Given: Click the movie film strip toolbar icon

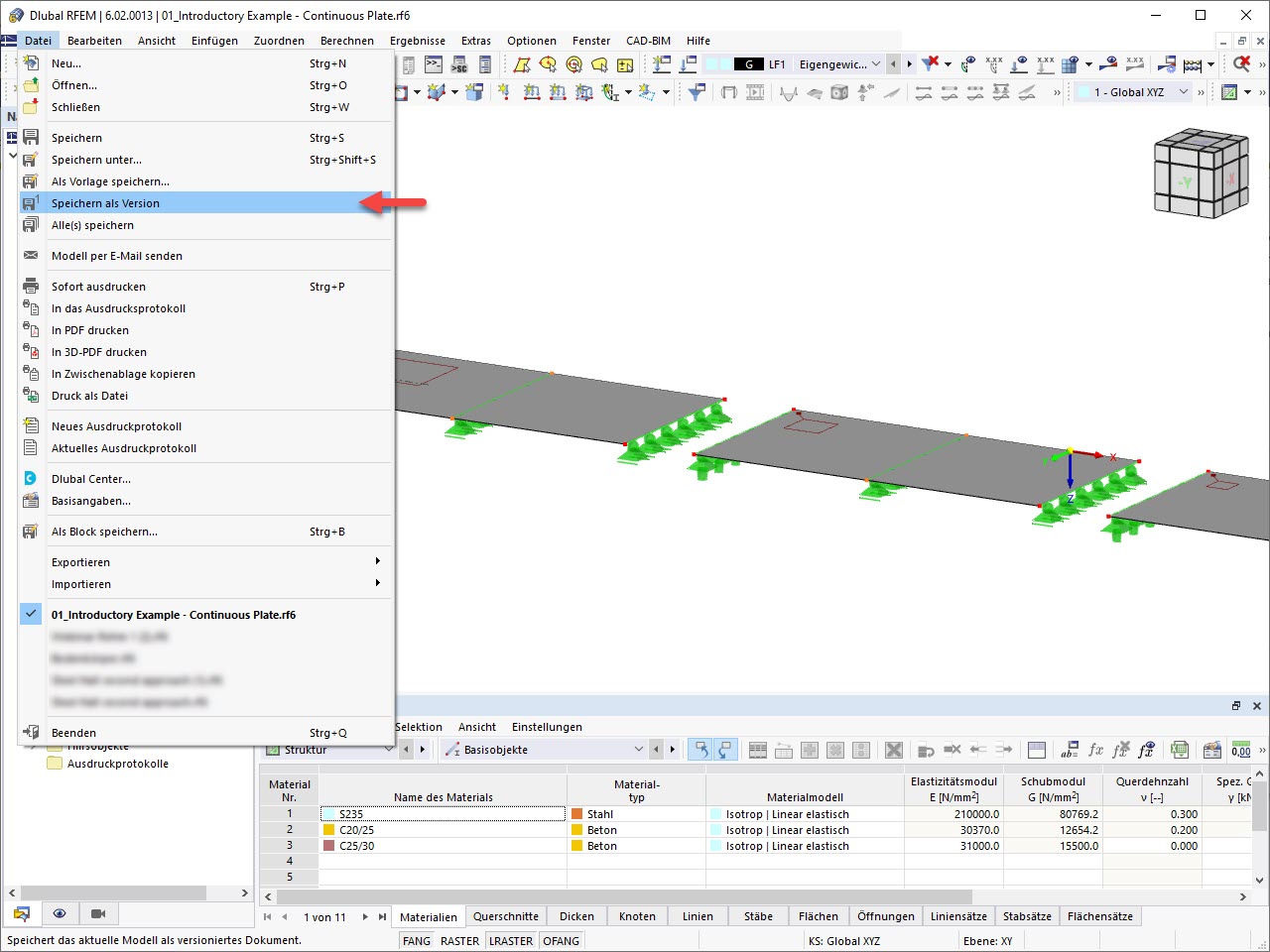Looking at the screenshot, I should coord(755,92).
